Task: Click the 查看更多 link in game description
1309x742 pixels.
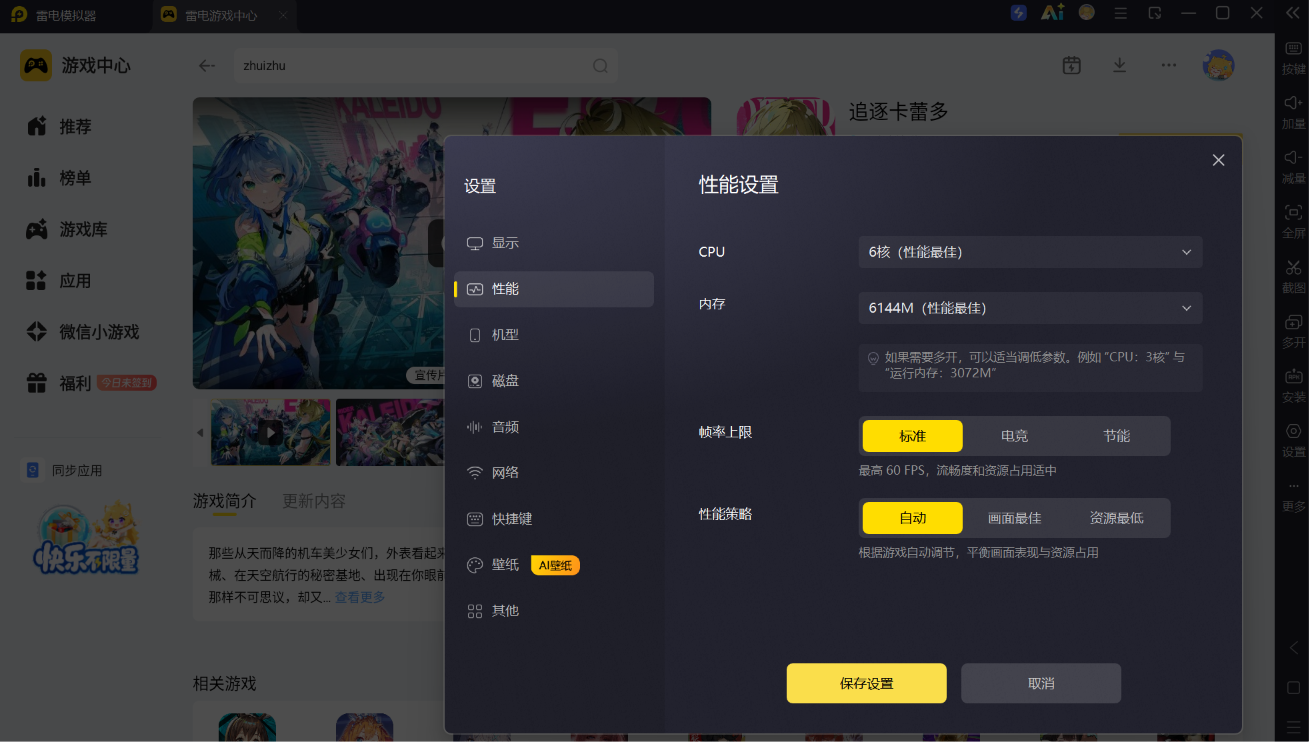Action: [x=359, y=597]
